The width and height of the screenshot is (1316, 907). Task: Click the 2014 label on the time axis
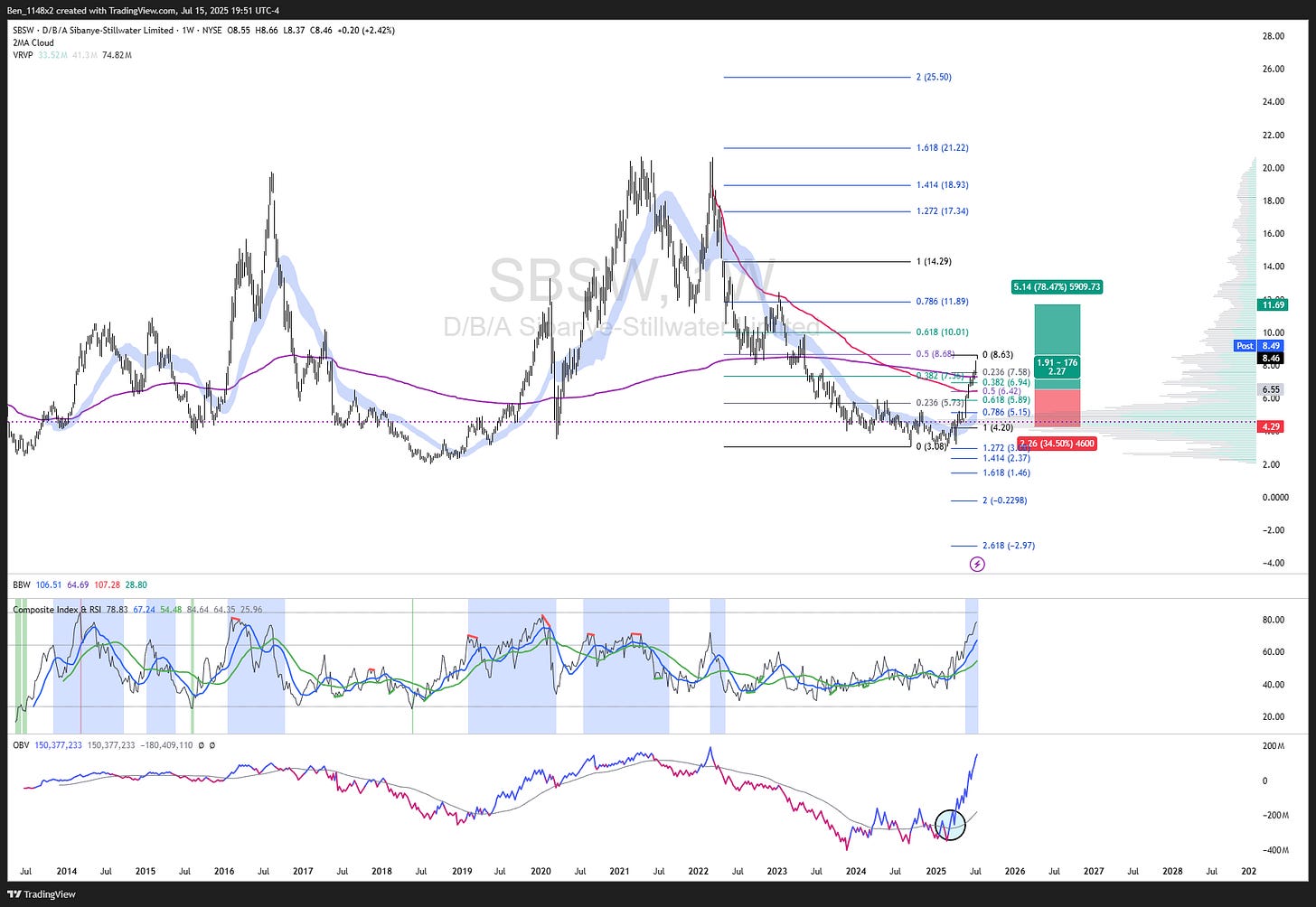66,872
